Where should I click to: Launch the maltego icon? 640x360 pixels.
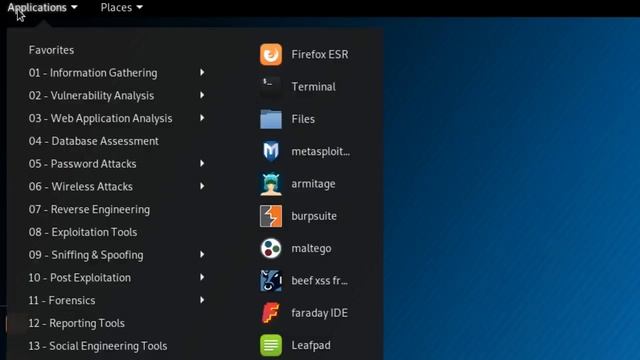(271, 248)
